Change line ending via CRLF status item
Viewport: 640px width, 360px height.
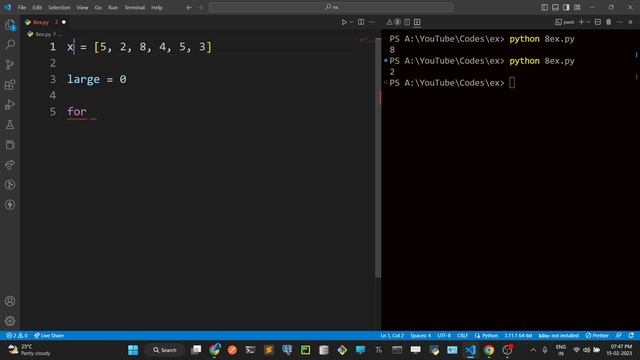pyautogui.click(x=462, y=336)
